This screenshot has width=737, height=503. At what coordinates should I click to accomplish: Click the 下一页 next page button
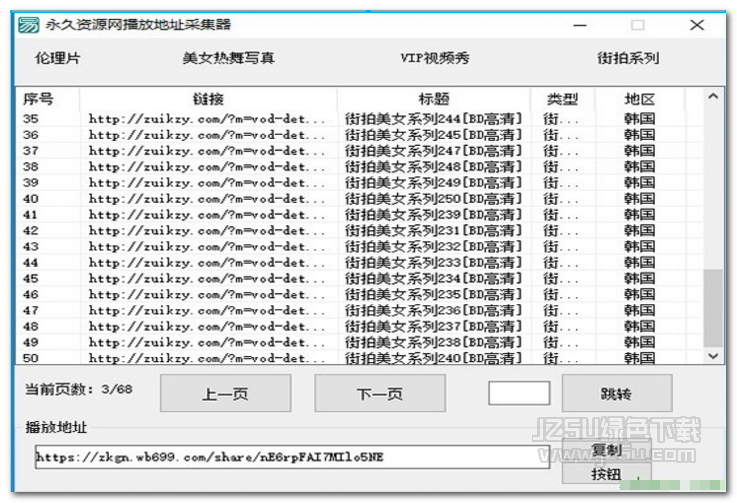pyautogui.click(x=379, y=394)
